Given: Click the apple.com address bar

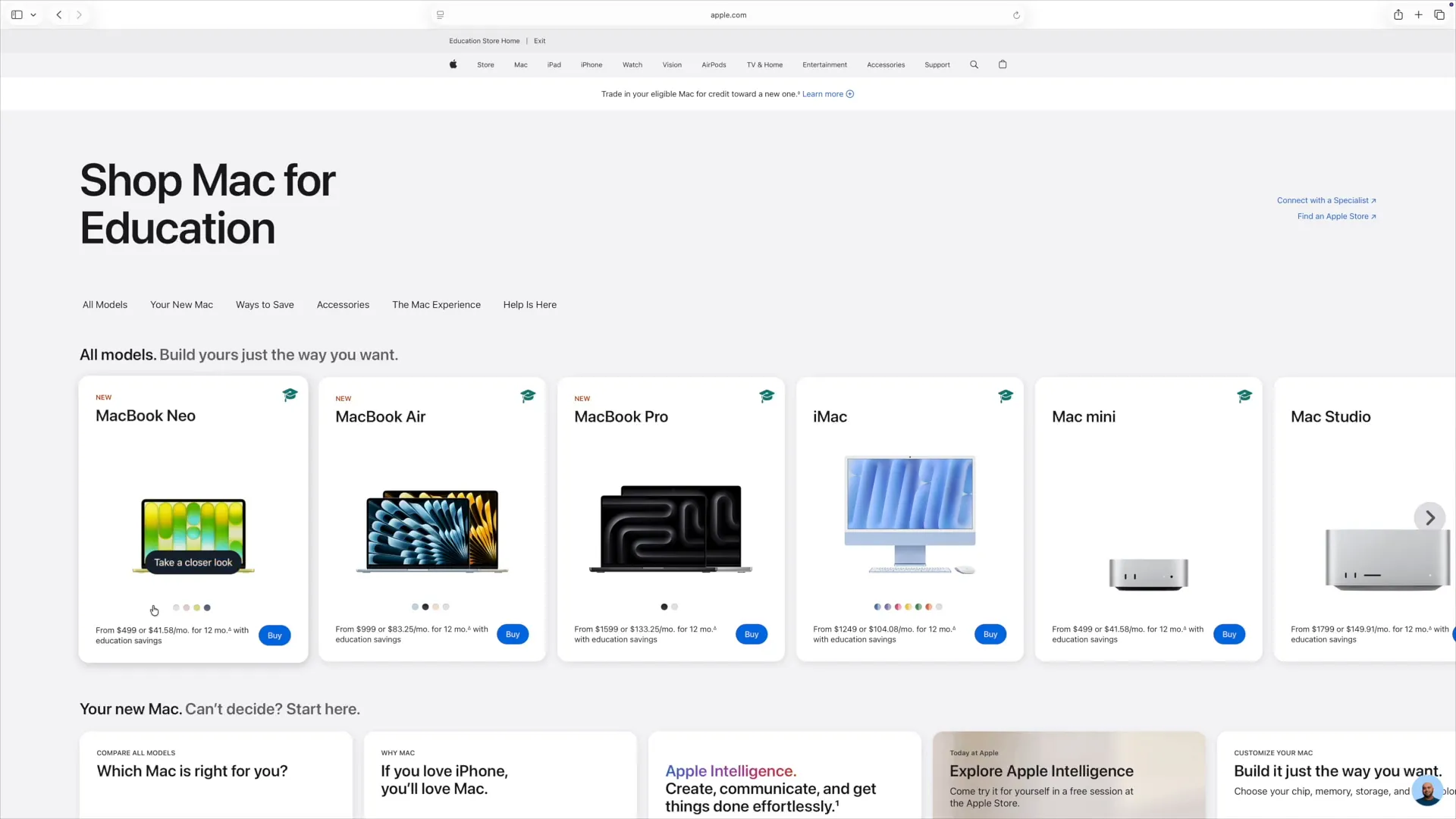Looking at the screenshot, I should tap(728, 15).
